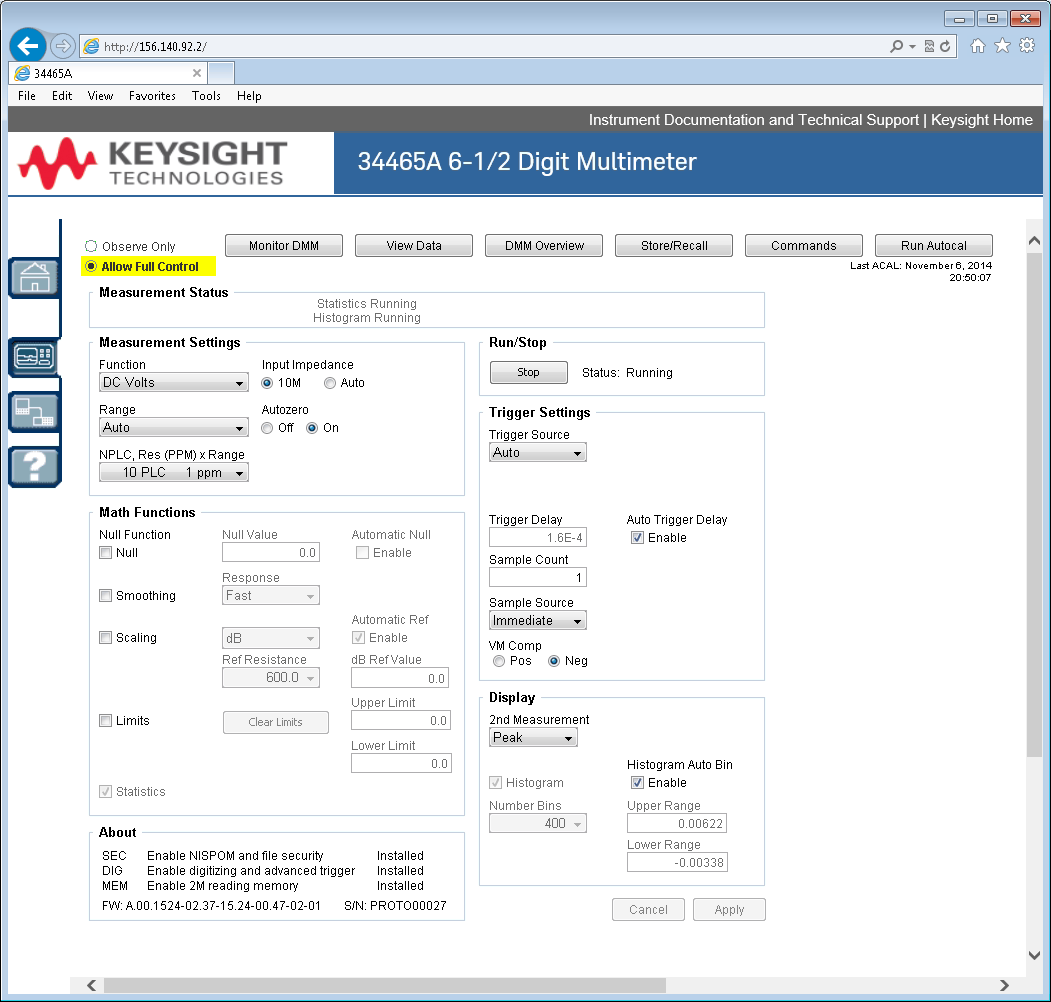Open the Home sidebar icon
The width and height of the screenshot is (1051, 1002).
(x=34, y=277)
